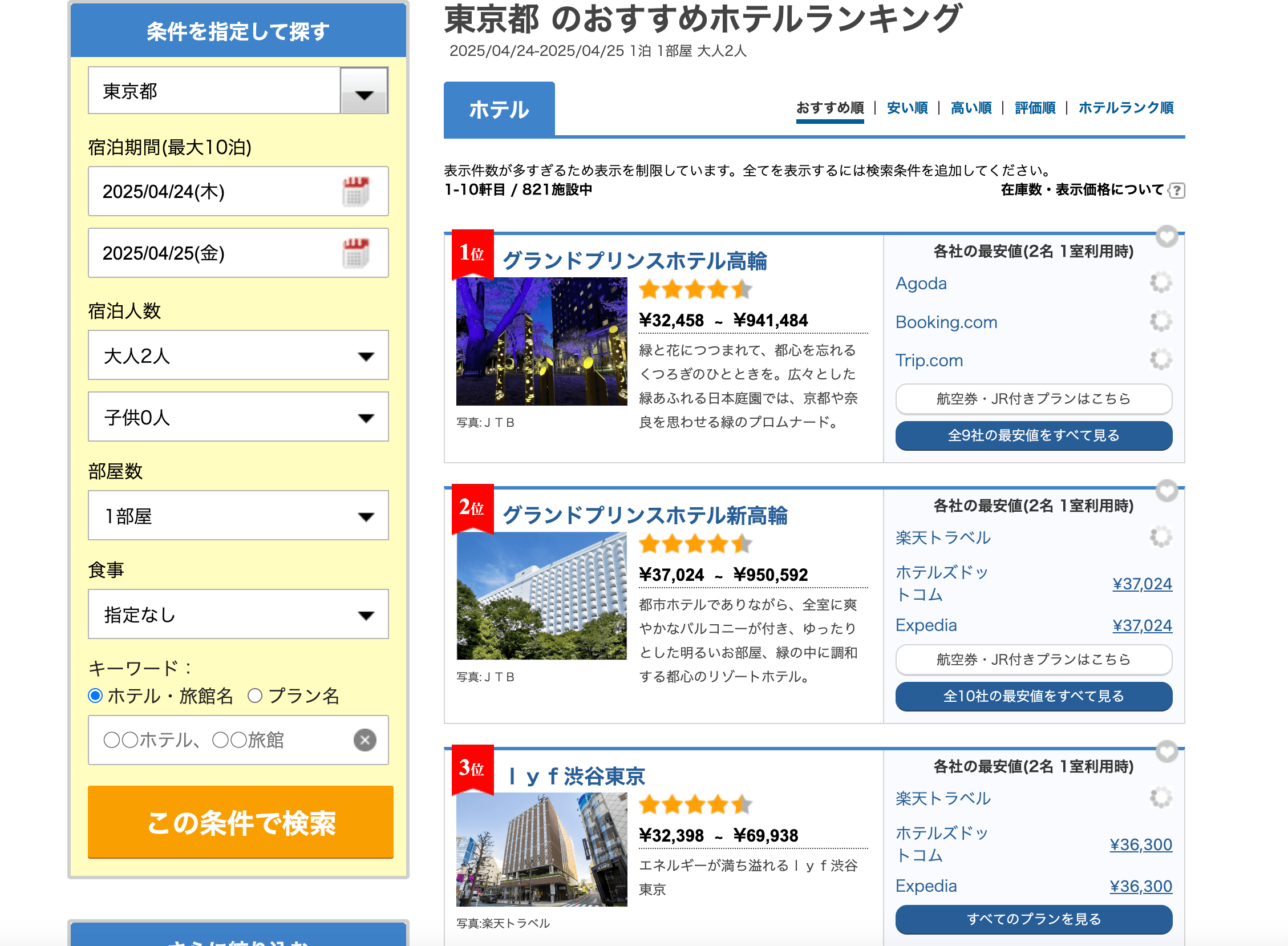The image size is (1288, 946).
Task: Clear keyword field with X icon
Action: 364,740
